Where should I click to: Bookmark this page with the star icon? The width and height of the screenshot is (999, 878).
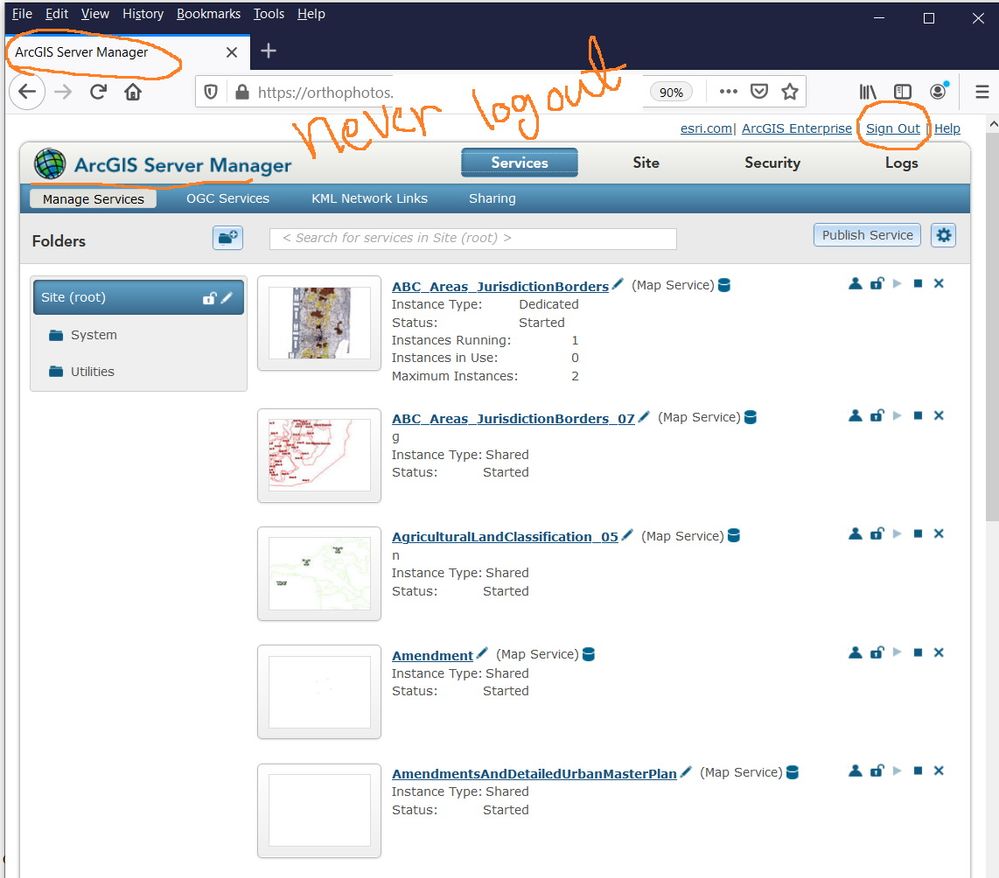coord(789,92)
